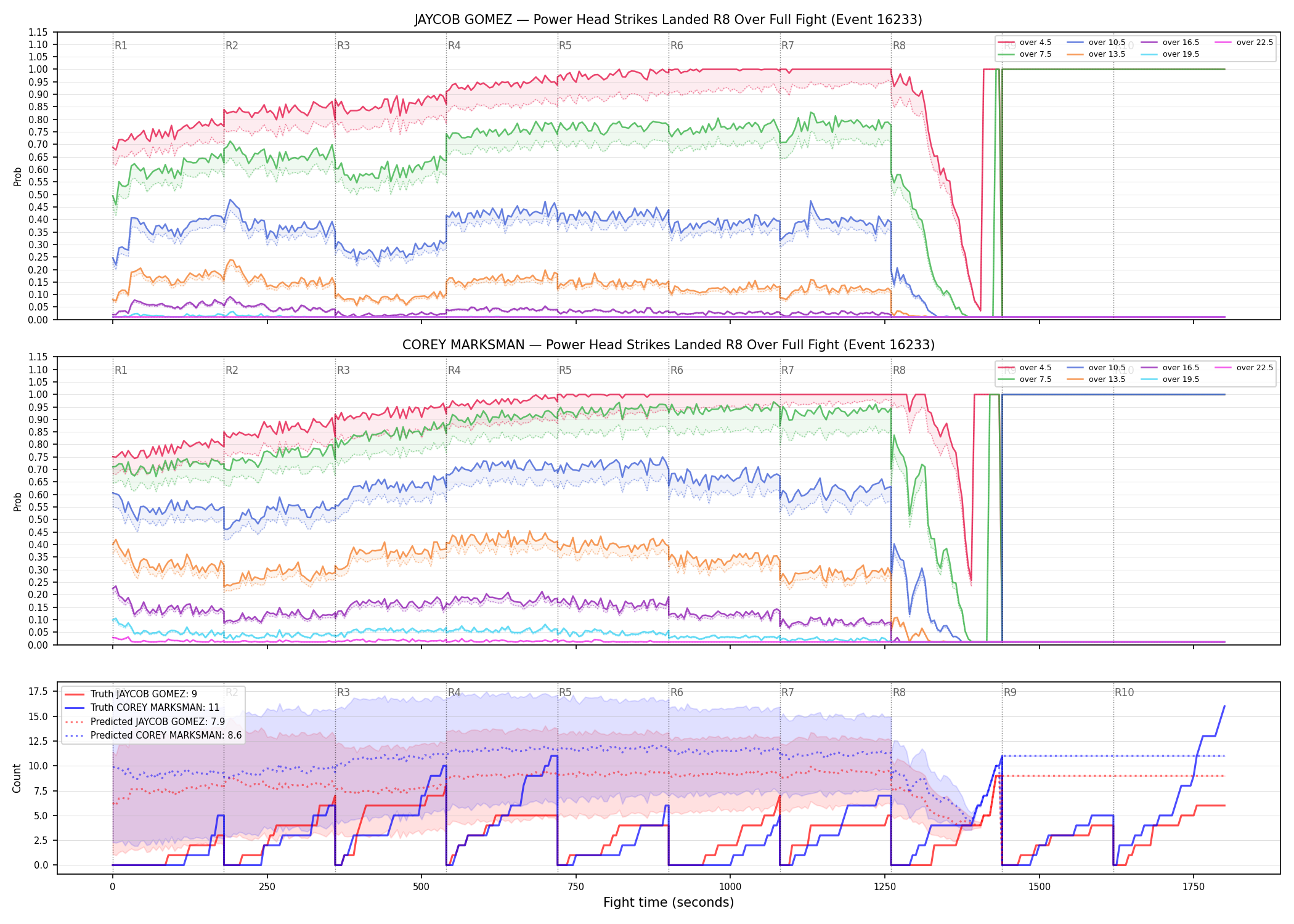Click the R4 round marker in Gomez chart

coord(454,46)
